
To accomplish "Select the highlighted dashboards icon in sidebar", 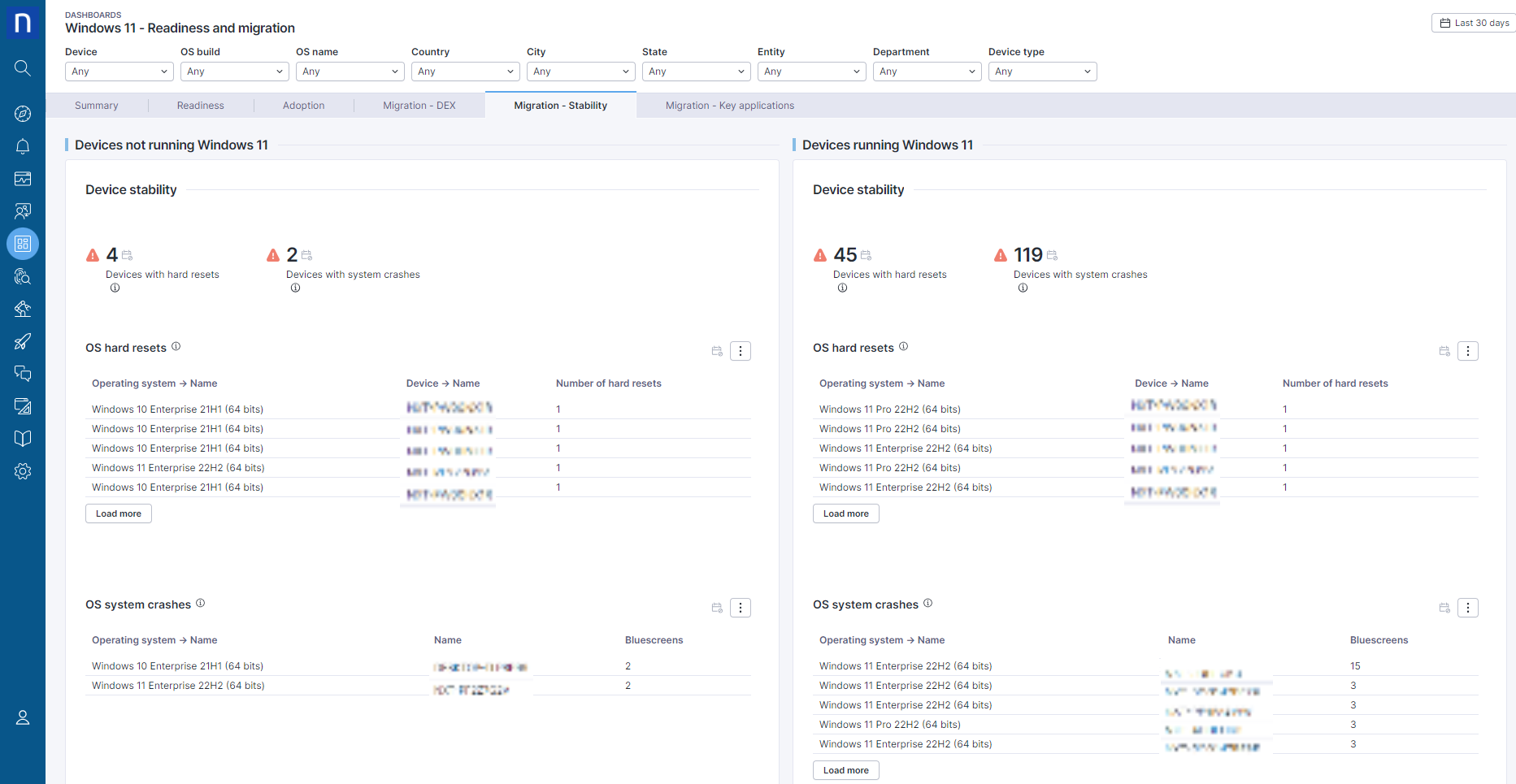I will [23, 244].
